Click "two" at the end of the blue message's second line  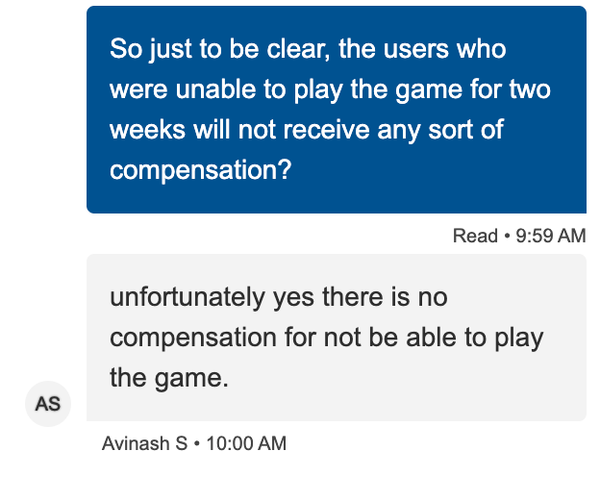tap(529, 89)
